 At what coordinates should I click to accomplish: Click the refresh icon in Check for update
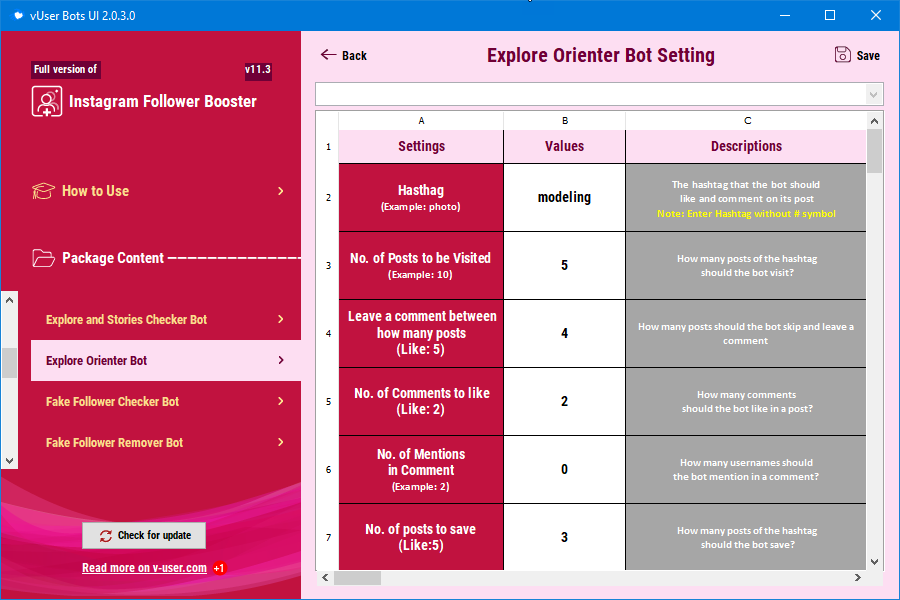106,536
